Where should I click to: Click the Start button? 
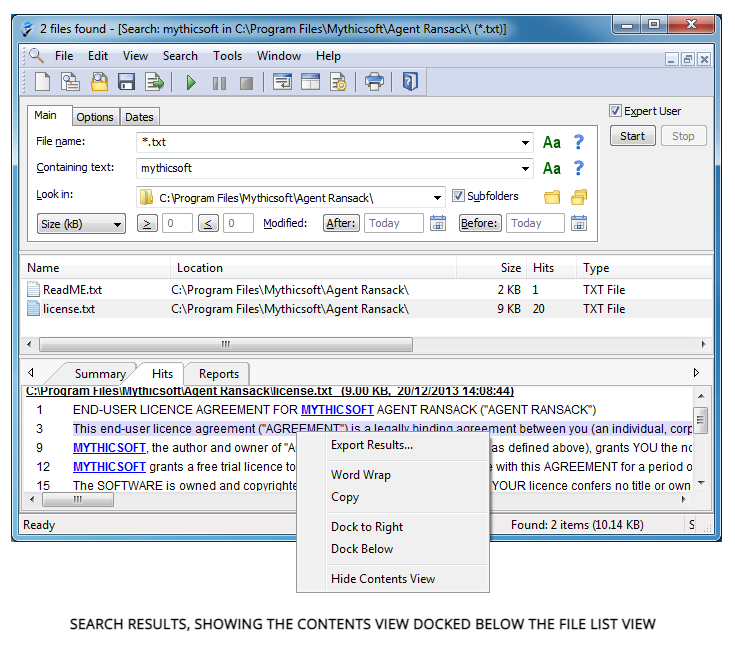pyautogui.click(x=632, y=136)
